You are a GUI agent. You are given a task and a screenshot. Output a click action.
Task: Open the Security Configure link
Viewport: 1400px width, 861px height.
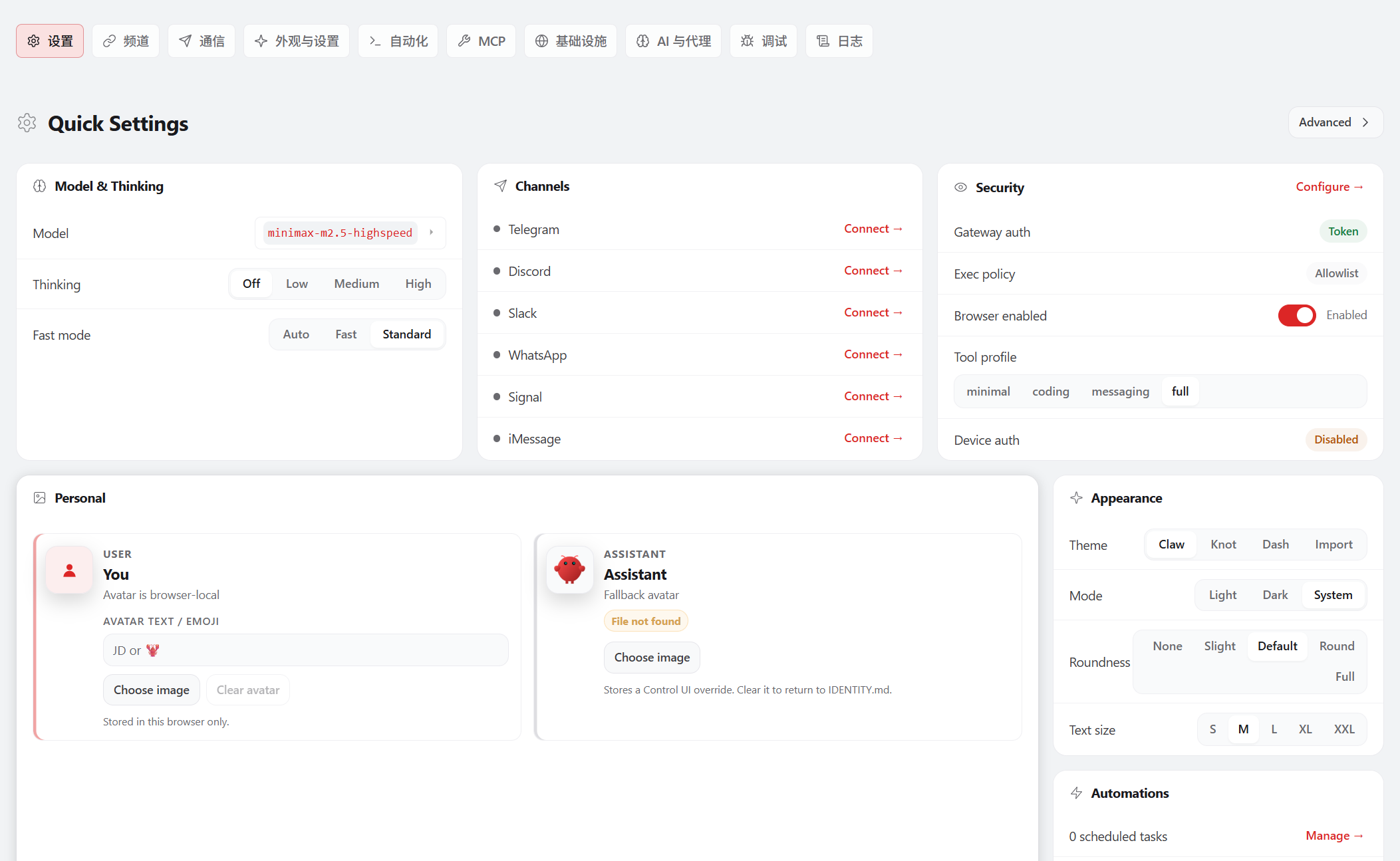point(1330,187)
